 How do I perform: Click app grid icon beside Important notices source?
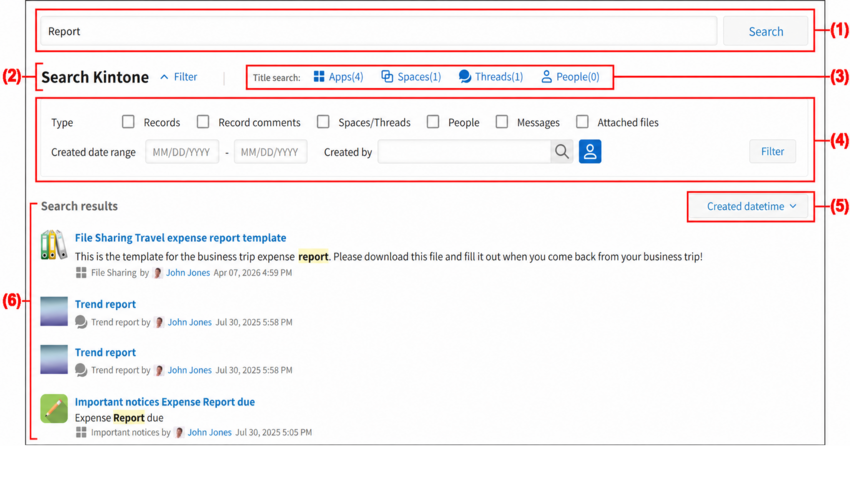pos(81,432)
